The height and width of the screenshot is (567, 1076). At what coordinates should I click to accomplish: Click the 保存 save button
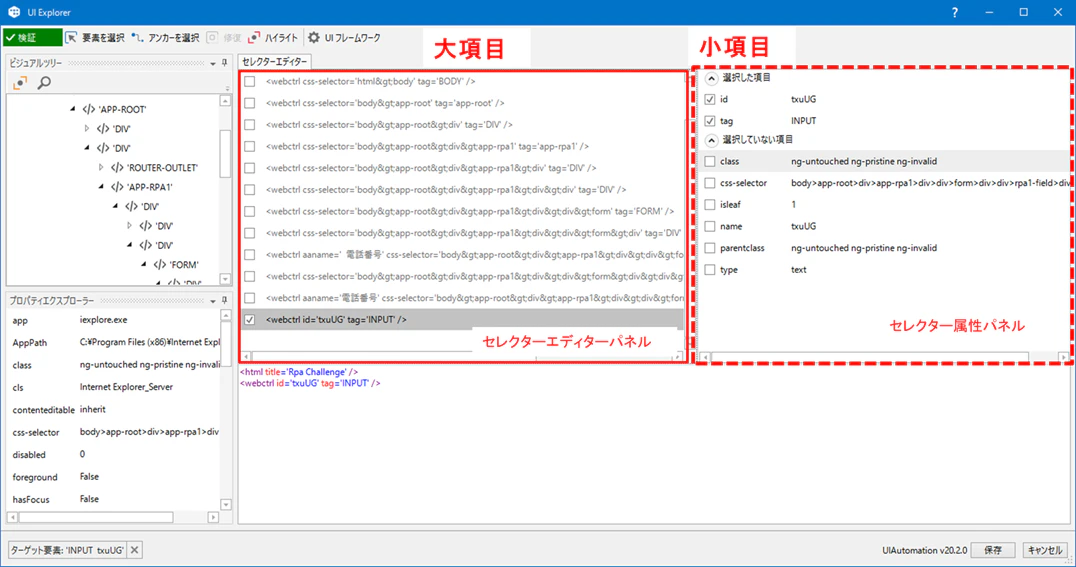993,550
